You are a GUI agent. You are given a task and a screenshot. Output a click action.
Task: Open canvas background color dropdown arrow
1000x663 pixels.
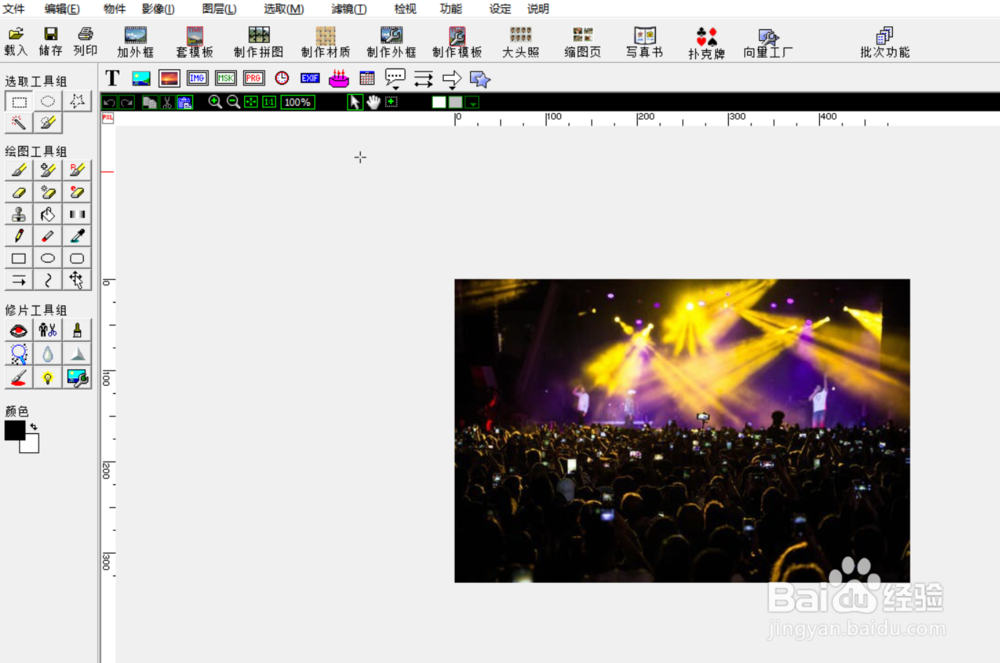[x=472, y=102]
